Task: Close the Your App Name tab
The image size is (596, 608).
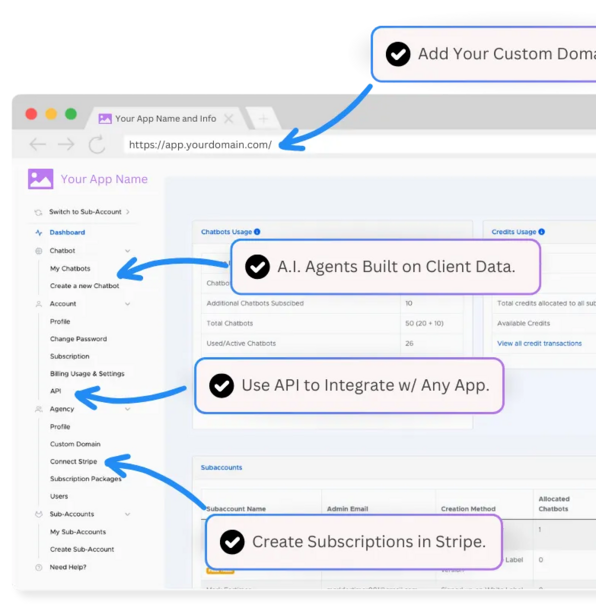Action: pos(229,119)
